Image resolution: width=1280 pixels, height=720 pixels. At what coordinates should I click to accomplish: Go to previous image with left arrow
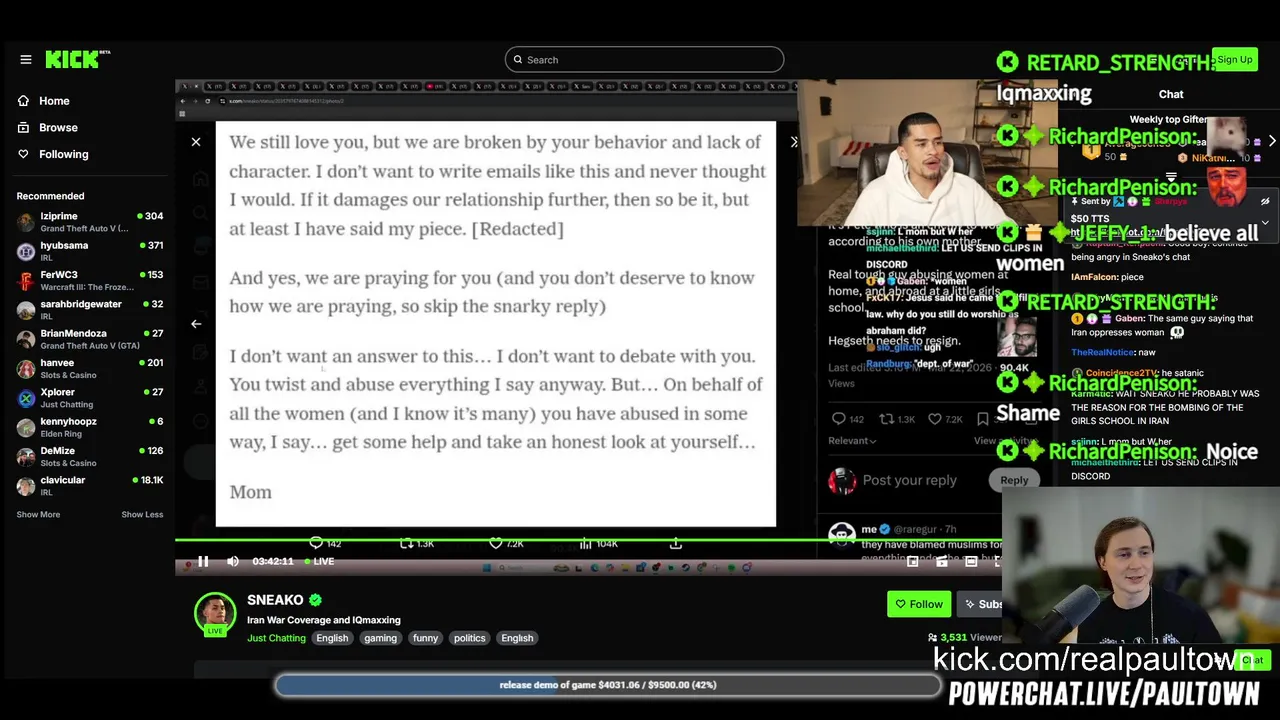click(196, 324)
